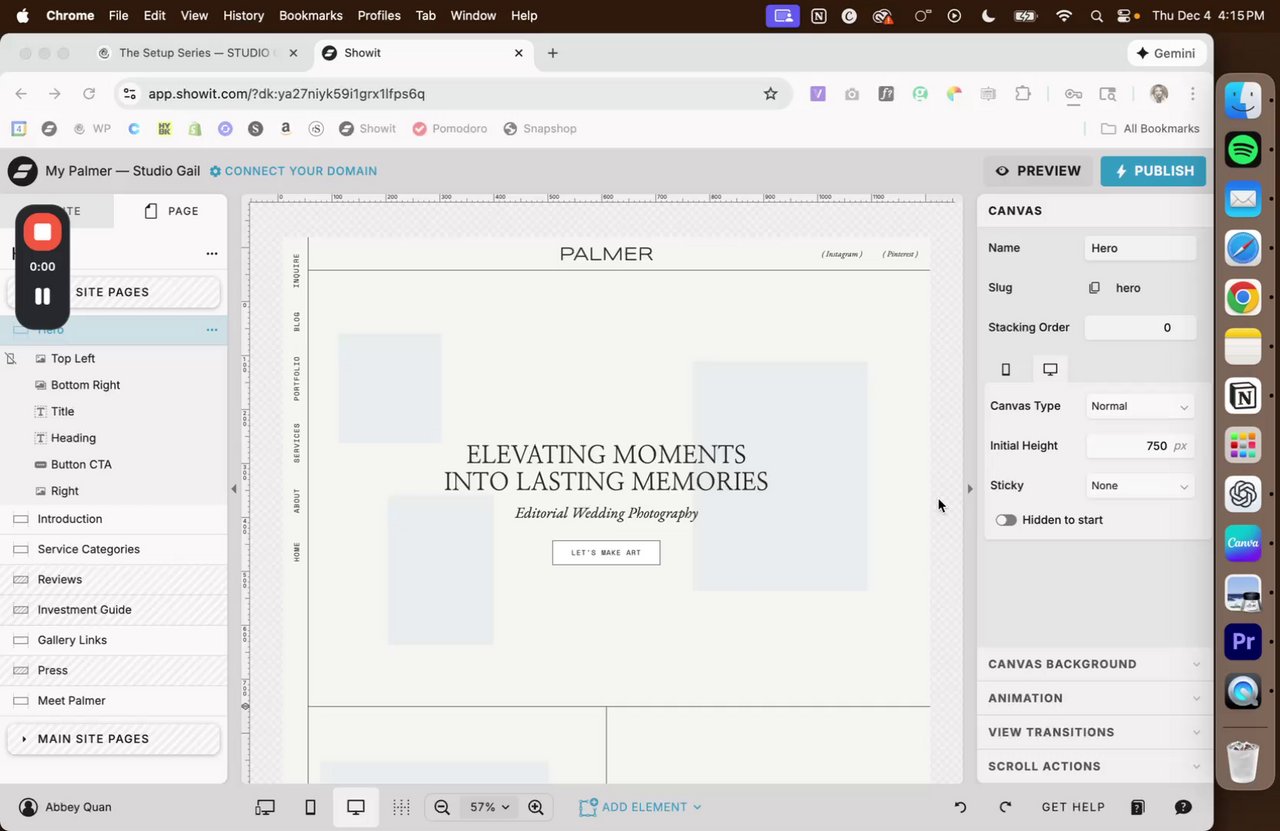The width and height of the screenshot is (1280, 831).
Task: Edit the Initial Height value field
Action: pos(1140,446)
